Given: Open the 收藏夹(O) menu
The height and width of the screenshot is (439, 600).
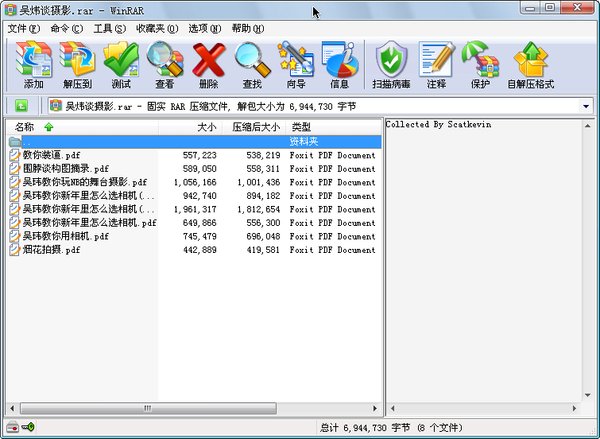Looking at the screenshot, I should (x=157, y=29).
